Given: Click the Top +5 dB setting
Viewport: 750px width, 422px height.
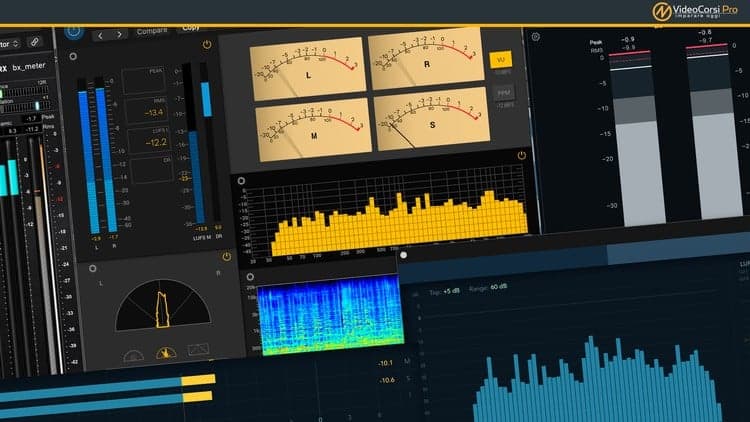Looking at the screenshot, I should (444, 291).
